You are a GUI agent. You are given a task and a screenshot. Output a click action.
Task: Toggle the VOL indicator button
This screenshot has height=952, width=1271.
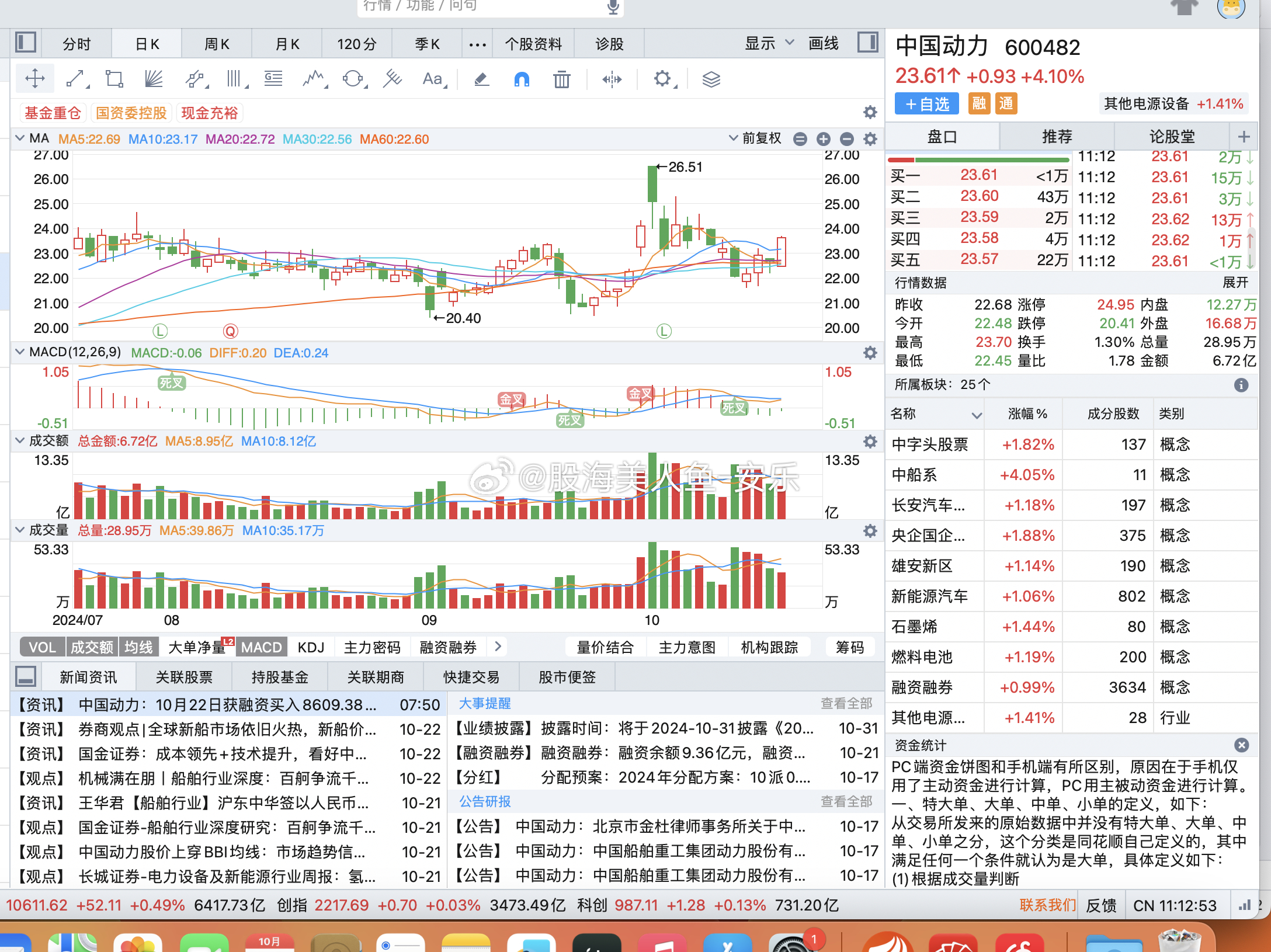(x=42, y=647)
